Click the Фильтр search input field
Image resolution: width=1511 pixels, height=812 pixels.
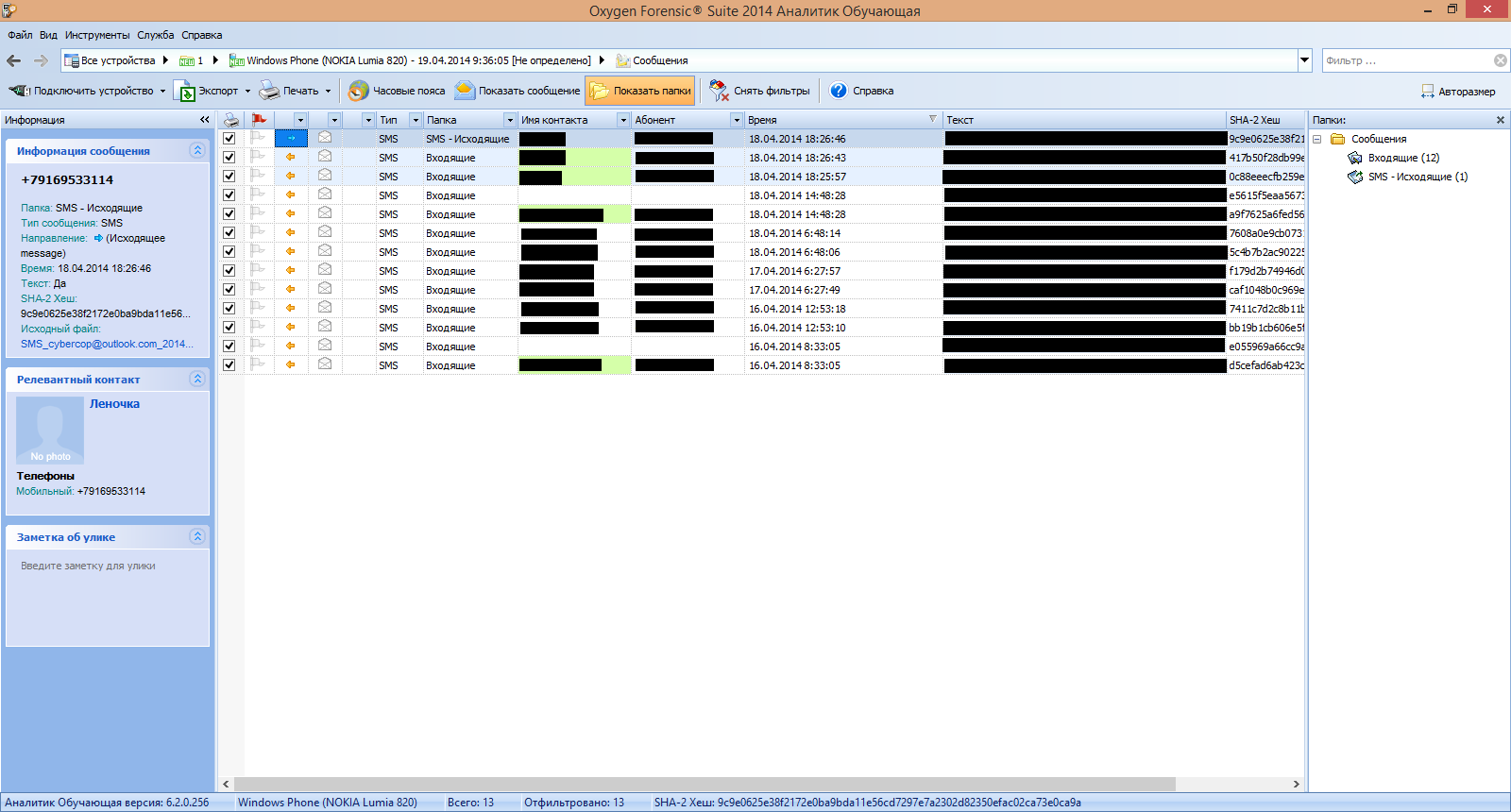pyautogui.click(x=1405, y=60)
